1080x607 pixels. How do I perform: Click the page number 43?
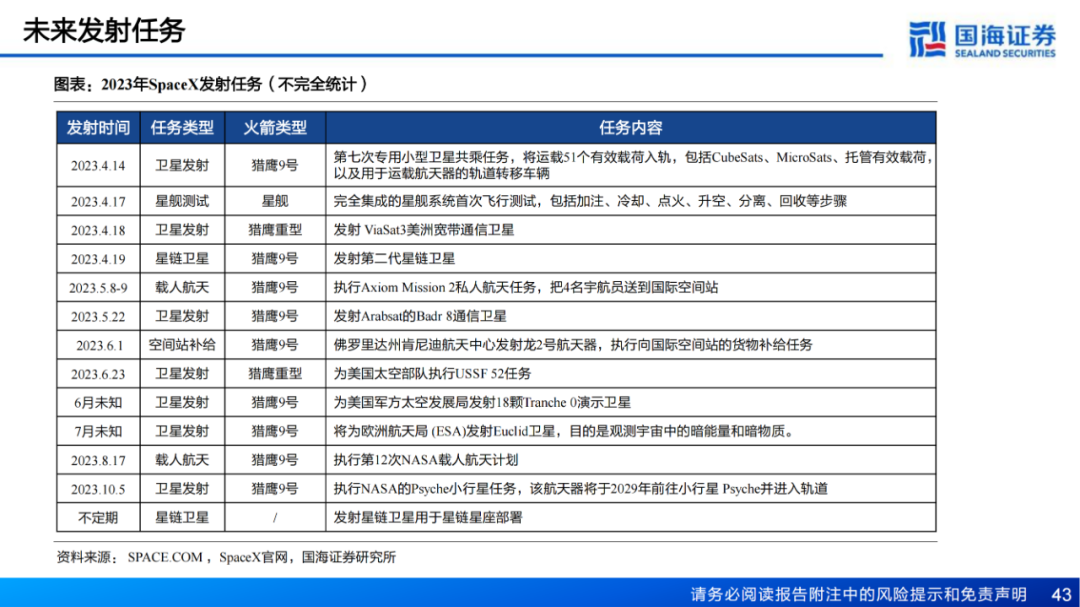click(1061, 594)
